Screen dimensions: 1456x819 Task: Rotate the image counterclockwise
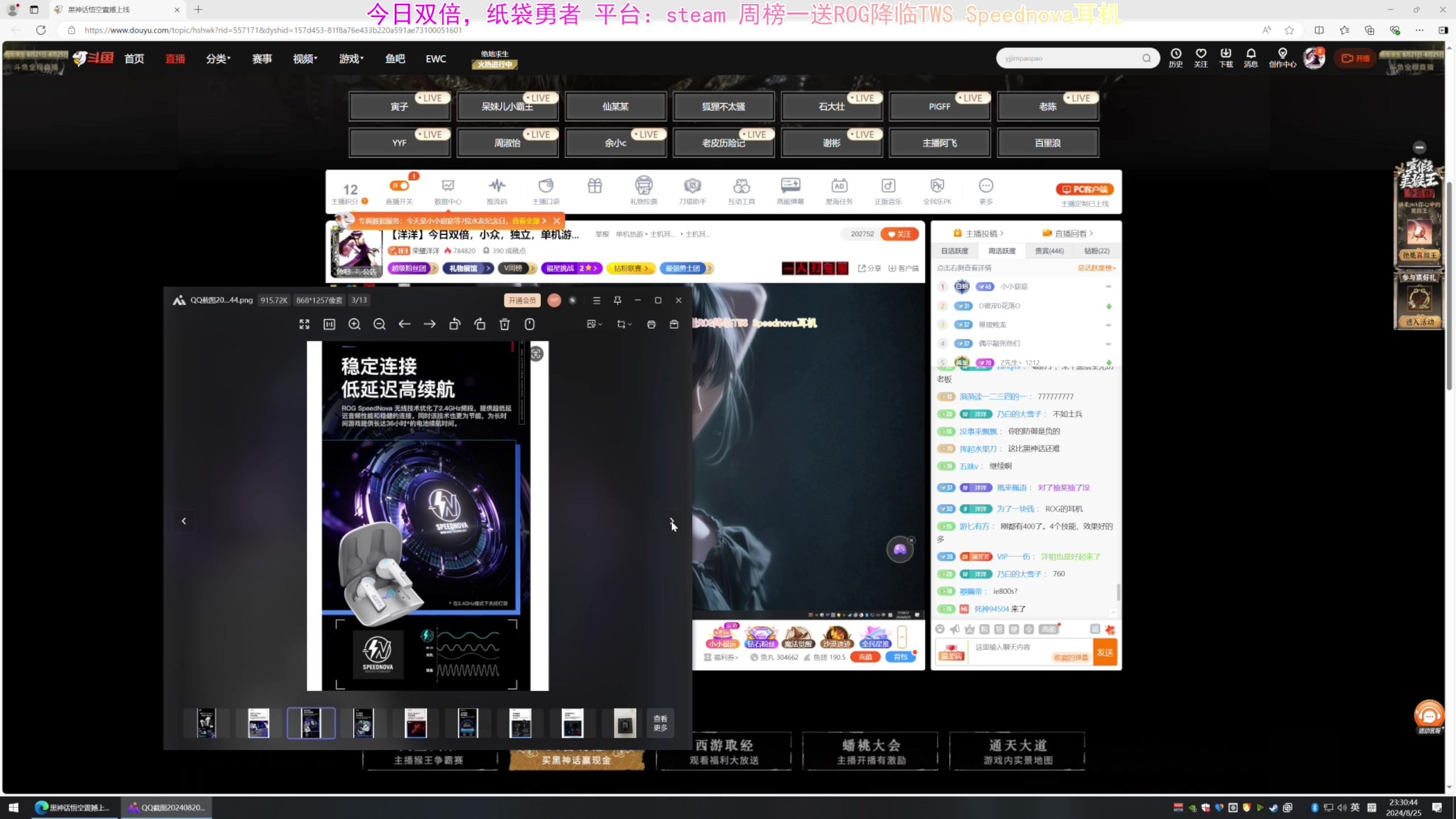454,324
